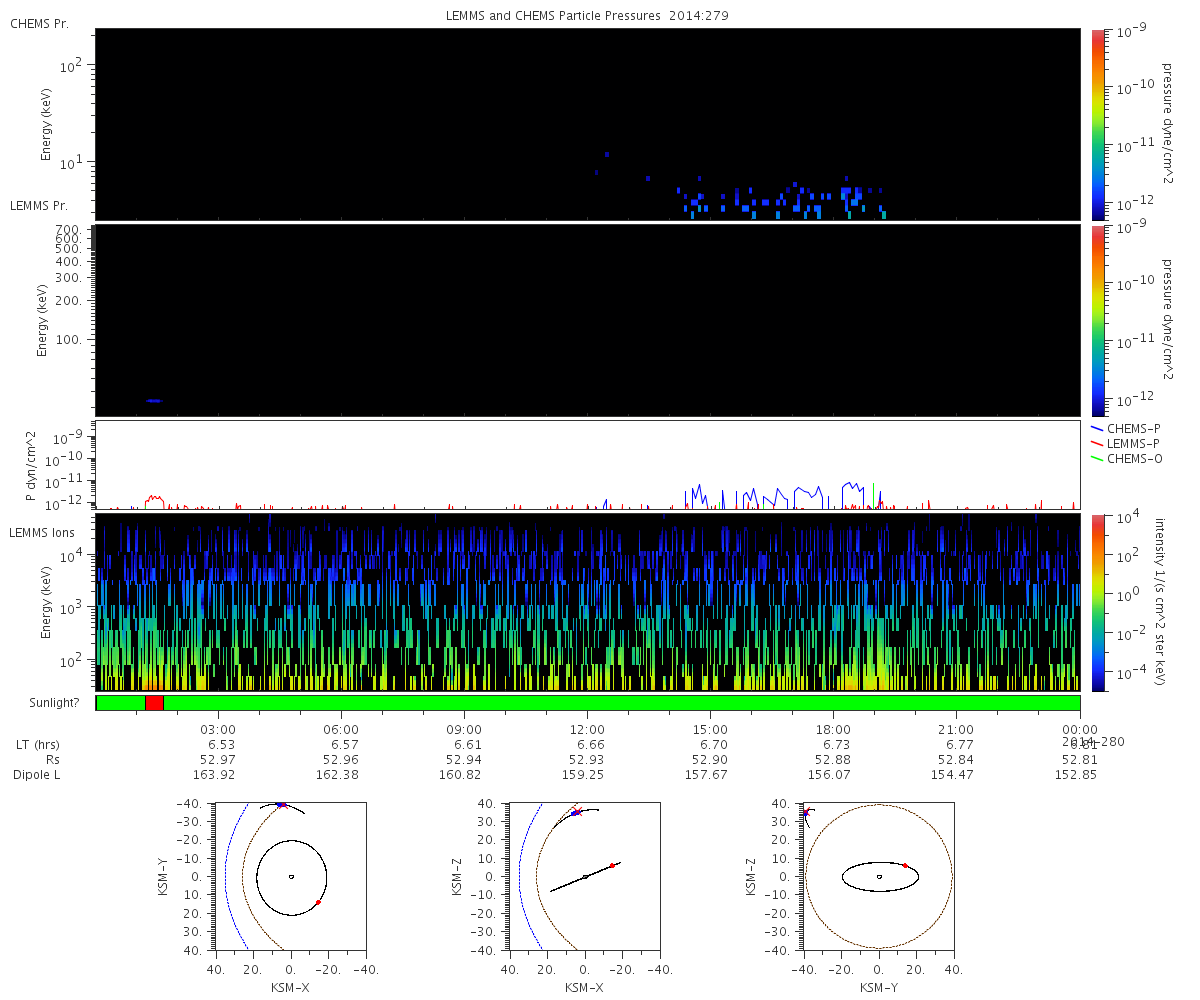
Task: Click the small blue blip in LEMMS pressure panel
Action: 153,401
